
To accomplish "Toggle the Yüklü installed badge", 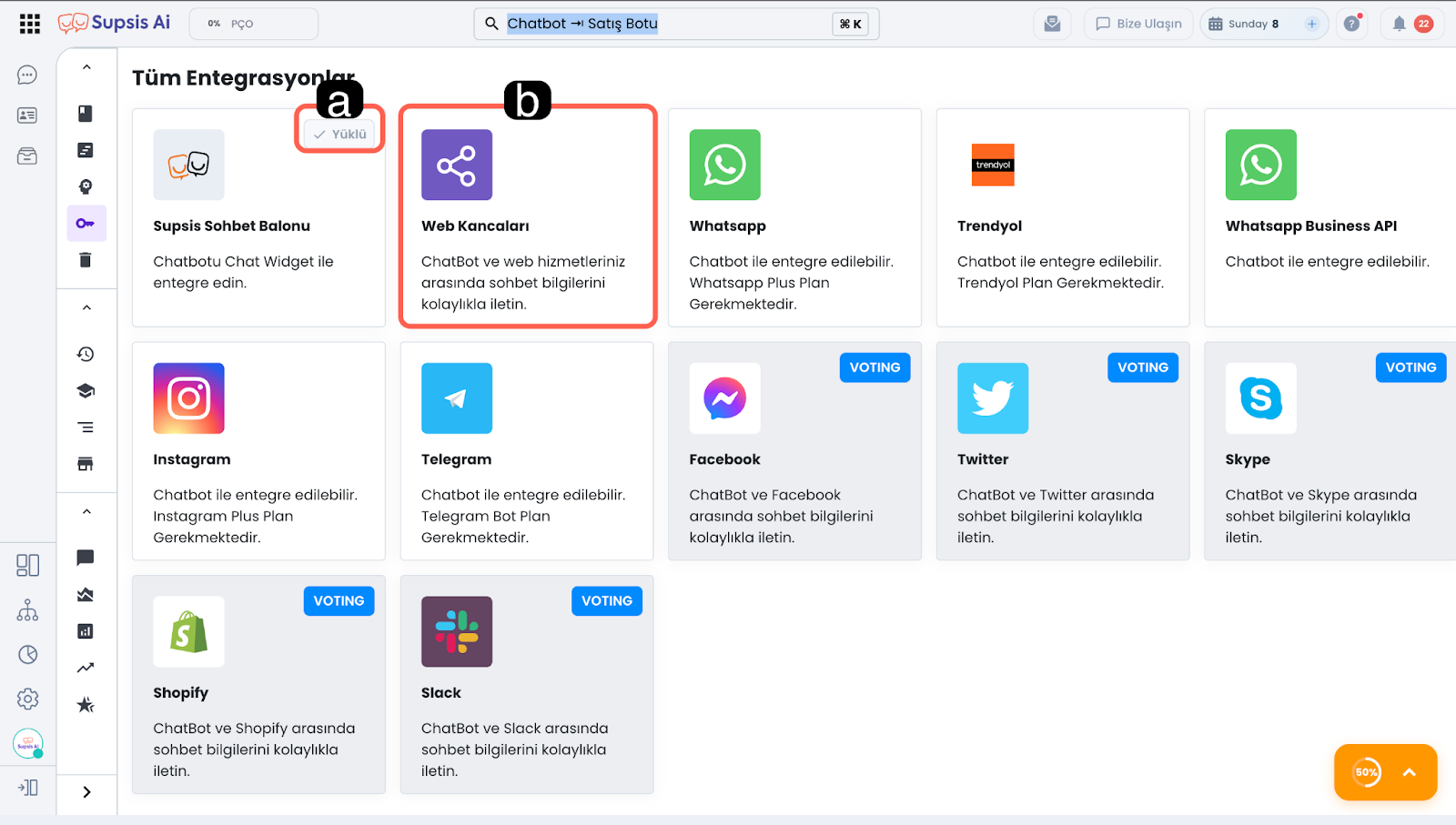I will click(340, 134).
